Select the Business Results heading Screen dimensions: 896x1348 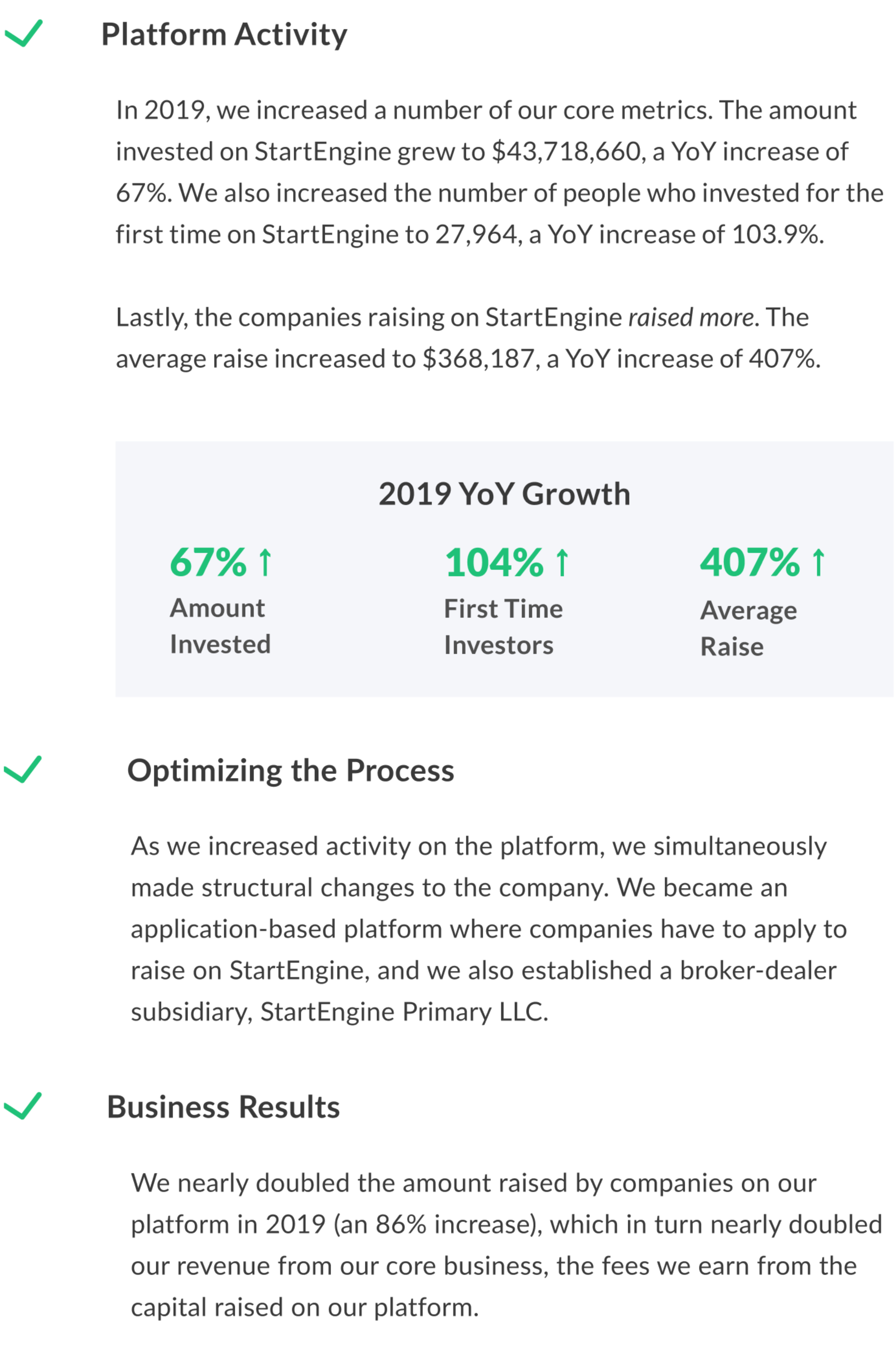(x=223, y=1107)
